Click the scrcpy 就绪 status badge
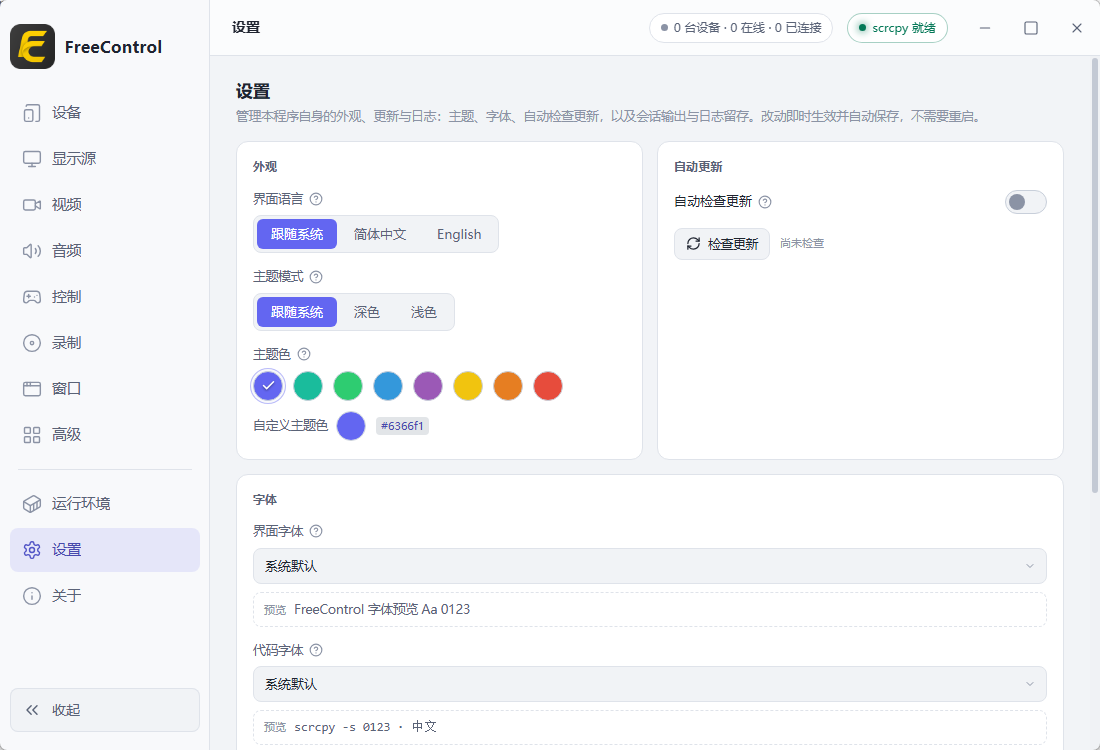This screenshot has width=1100, height=750. coord(897,28)
